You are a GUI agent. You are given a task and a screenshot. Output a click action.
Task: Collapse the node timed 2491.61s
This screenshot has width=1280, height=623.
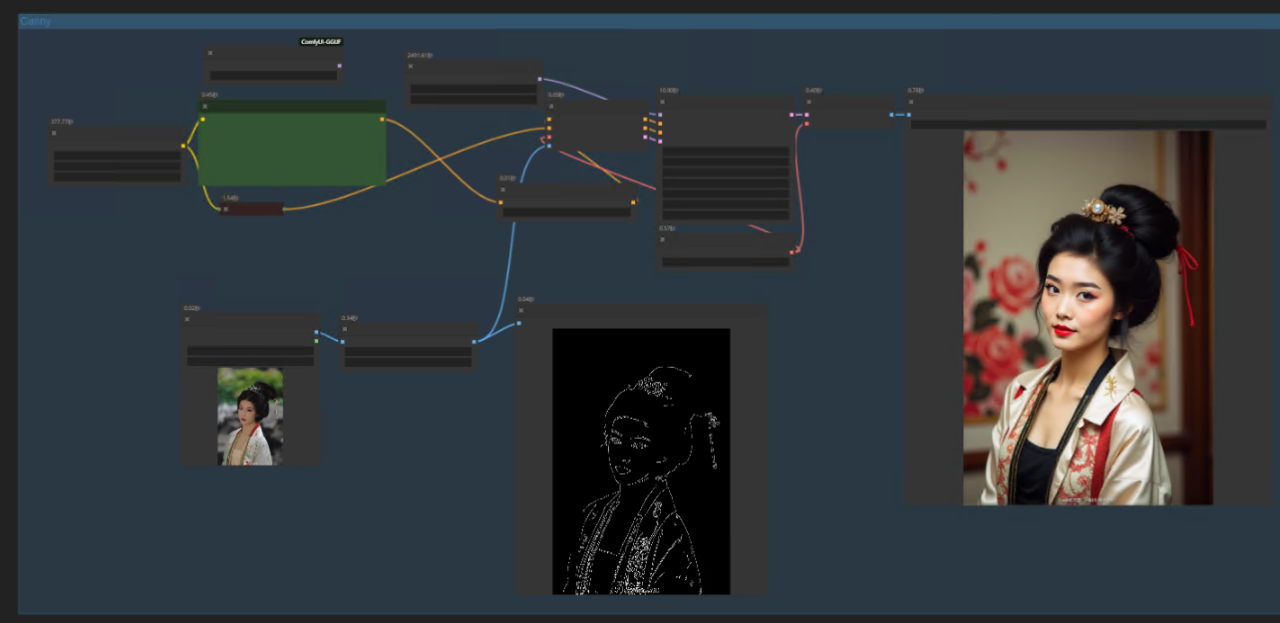tap(410, 66)
